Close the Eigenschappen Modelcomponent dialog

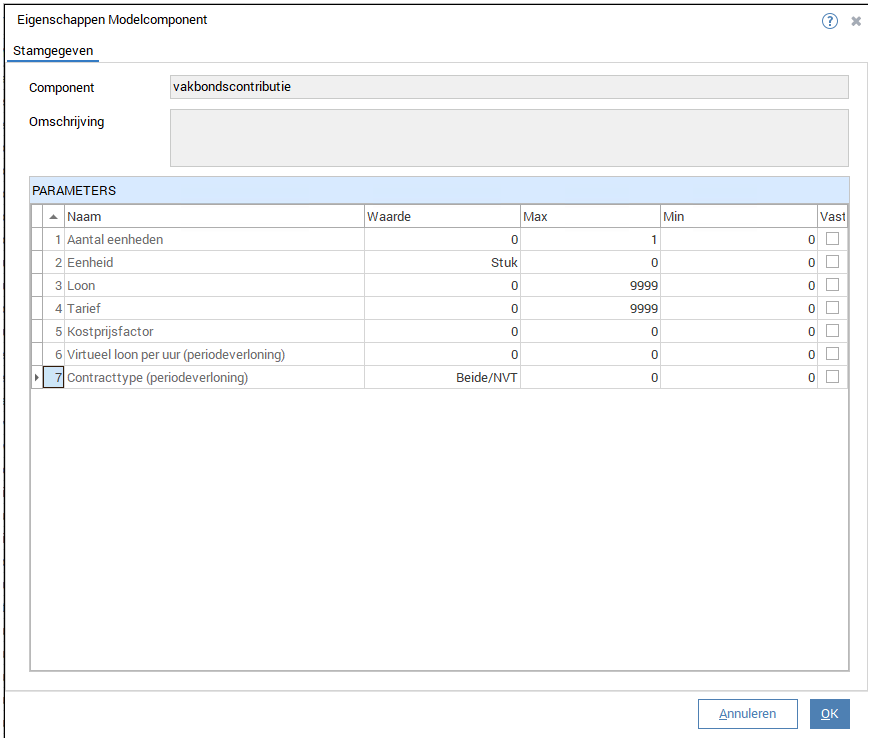856,21
